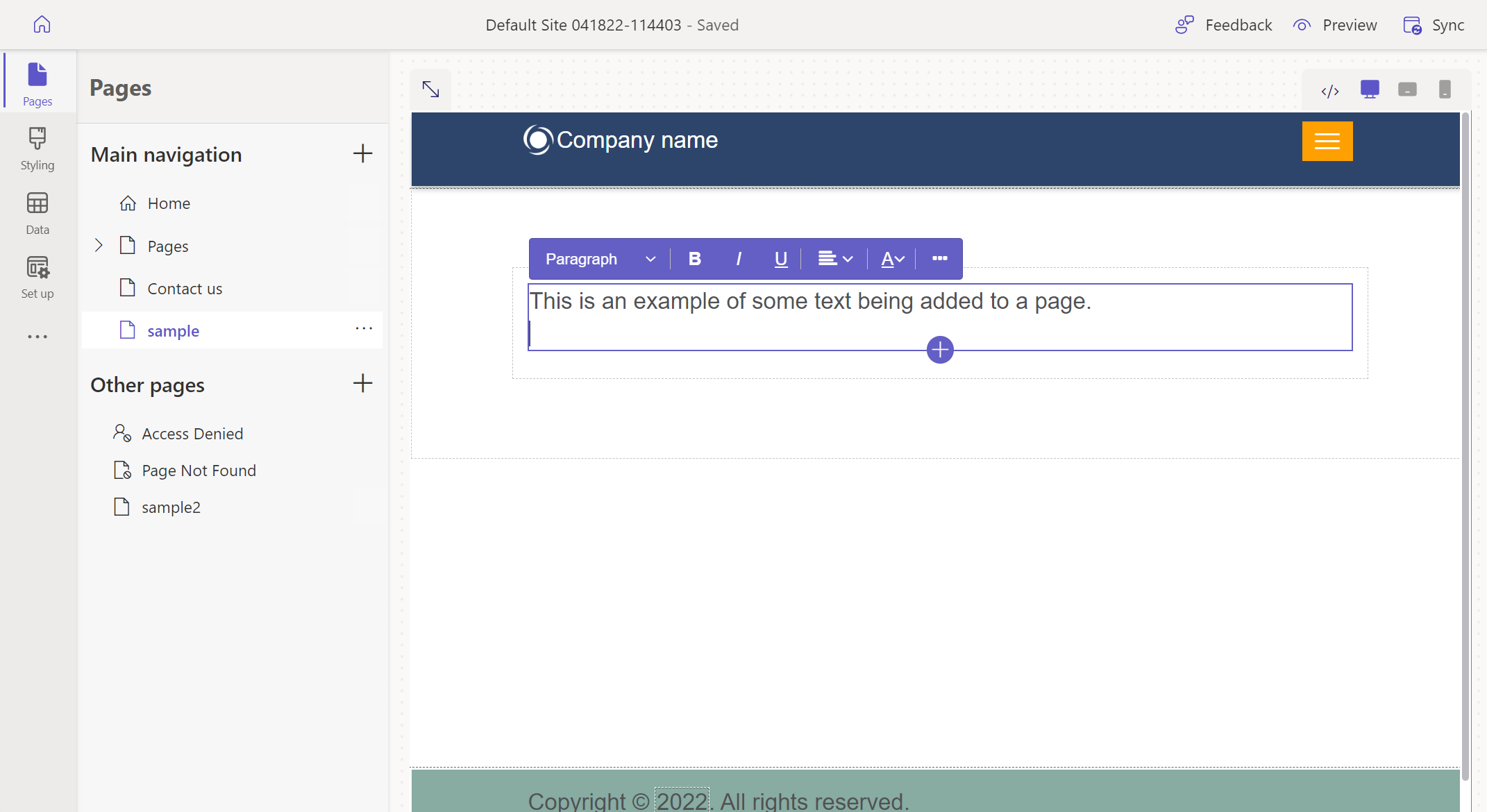This screenshot has width=1487, height=812.
Task: Click the underline formatting icon
Action: [x=780, y=259]
